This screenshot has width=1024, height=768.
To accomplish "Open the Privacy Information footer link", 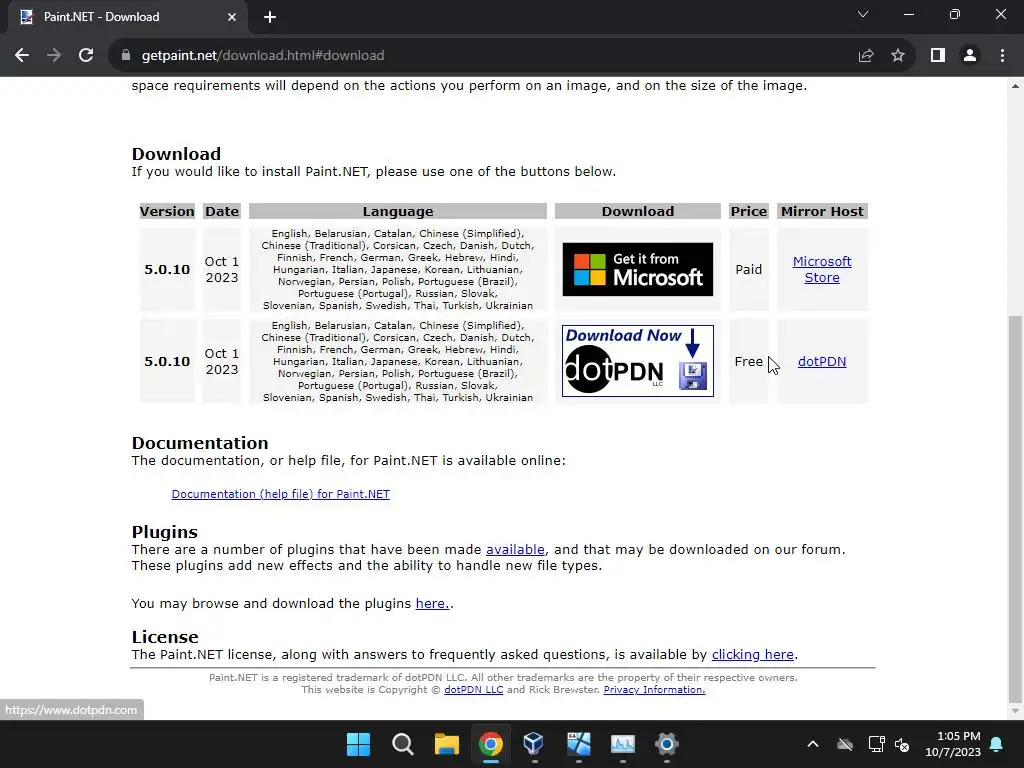I will pos(654,690).
